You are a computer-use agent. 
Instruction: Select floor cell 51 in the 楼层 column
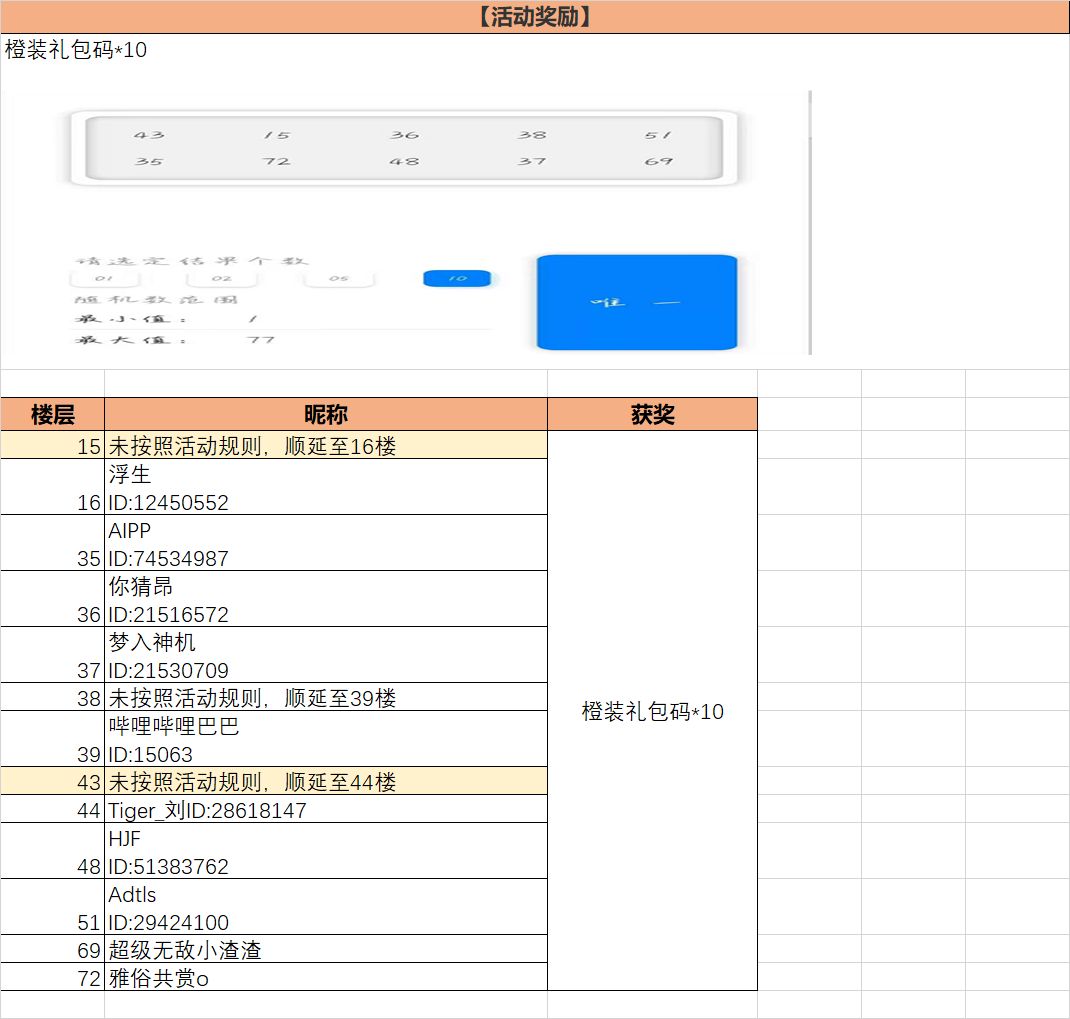click(53, 907)
